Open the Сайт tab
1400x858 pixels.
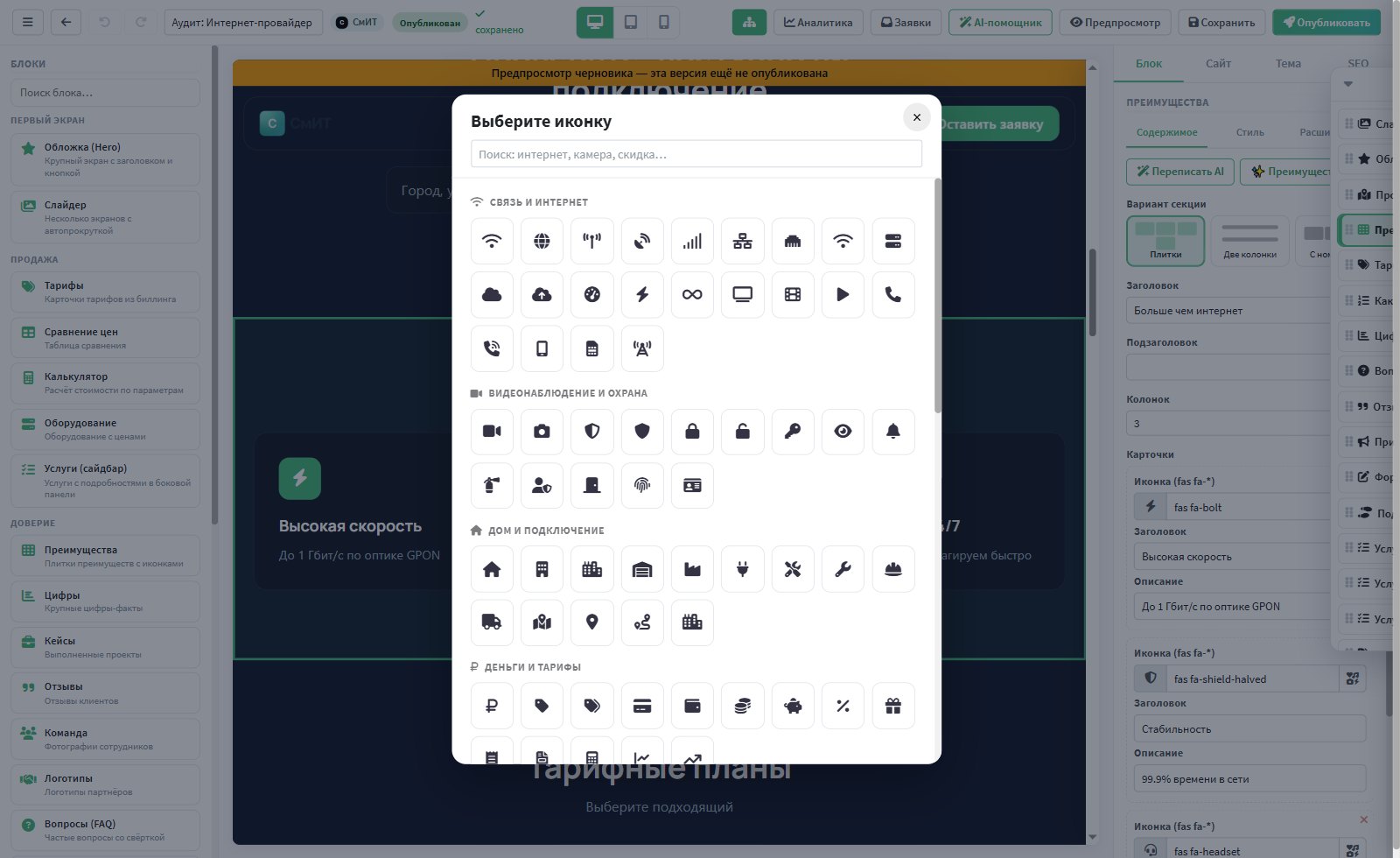(1218, 64)
